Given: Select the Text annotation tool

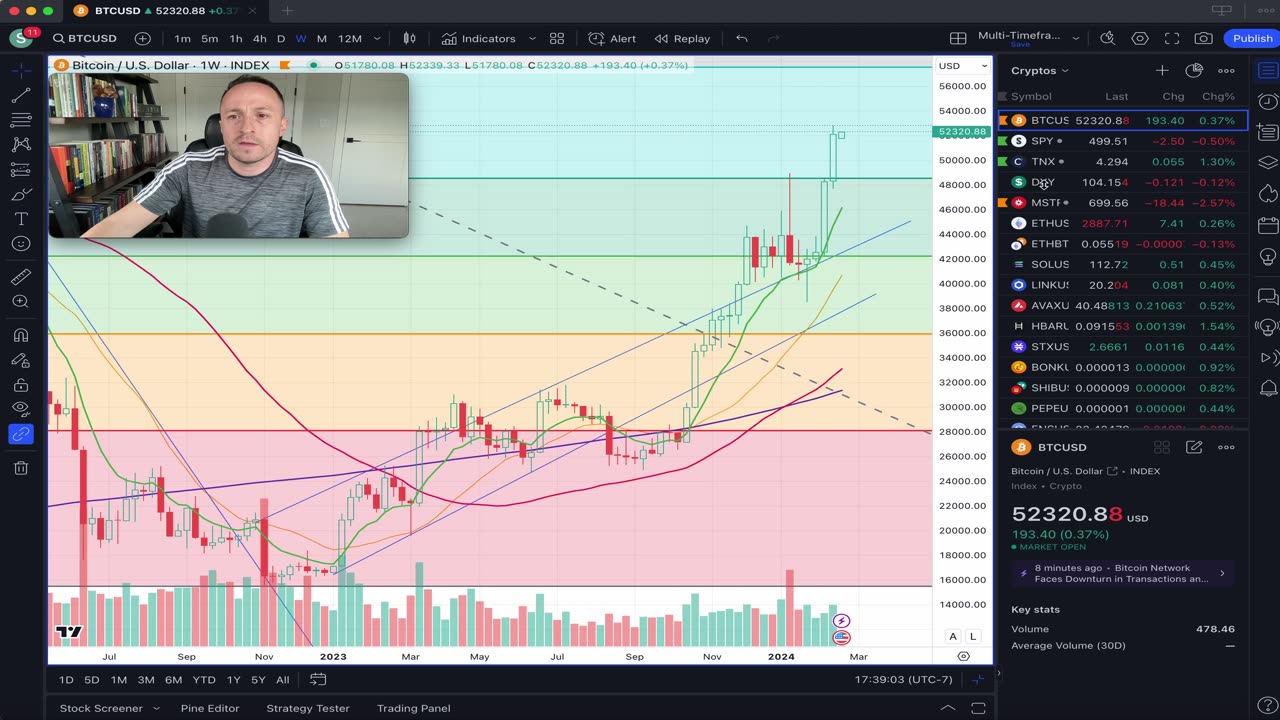Looking at the screenshot, I should (20, 219).
